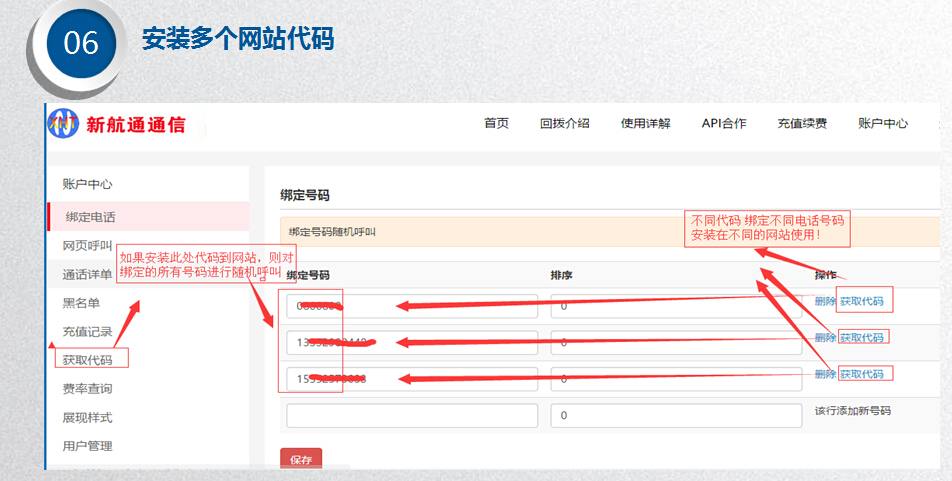Focus the empty new phone number field
Viewport: 952px width, 481px height.
(x=412, y=415)
